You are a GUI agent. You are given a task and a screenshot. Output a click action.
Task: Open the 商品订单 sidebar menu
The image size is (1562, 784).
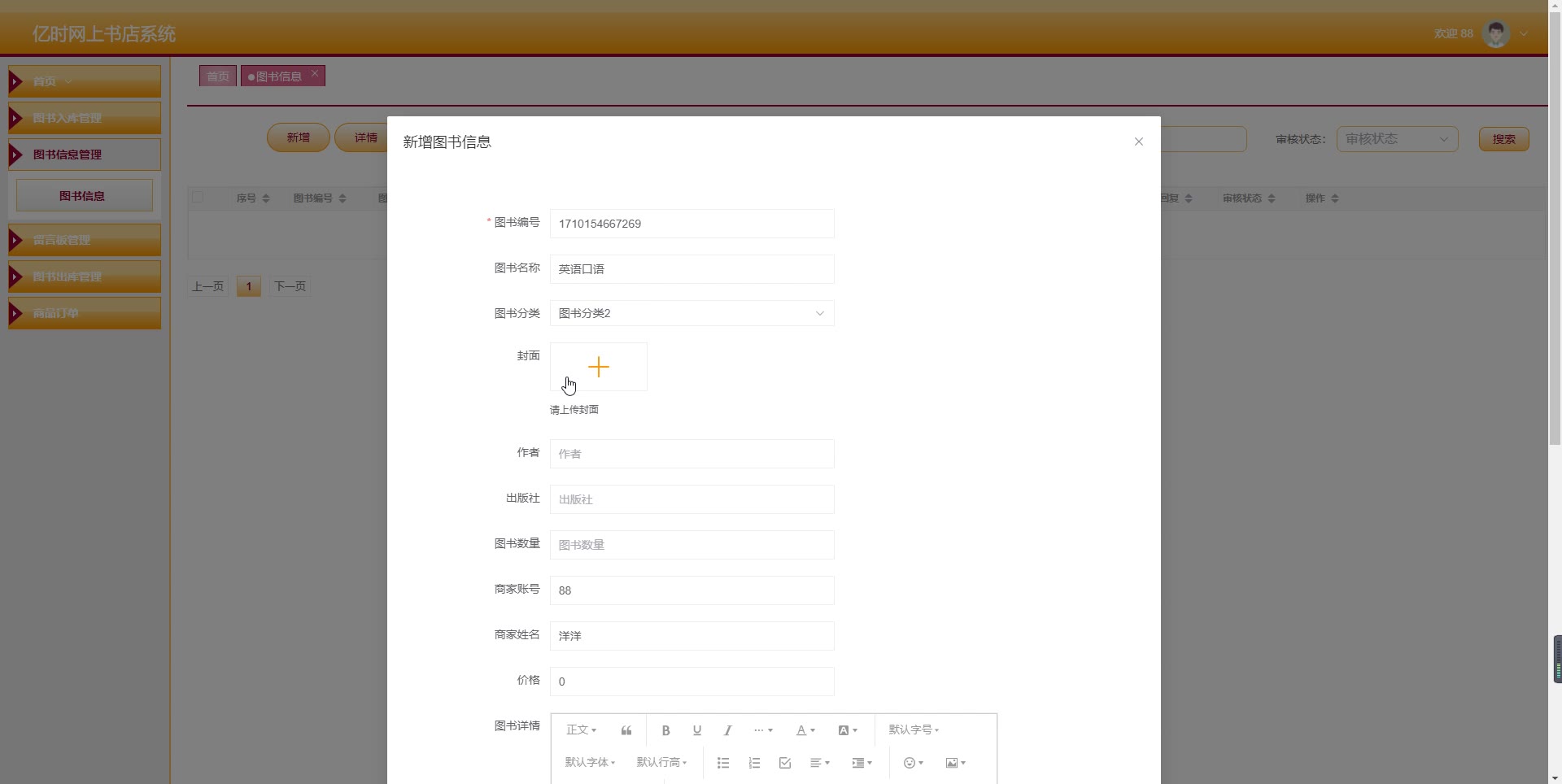coord(85,313)
